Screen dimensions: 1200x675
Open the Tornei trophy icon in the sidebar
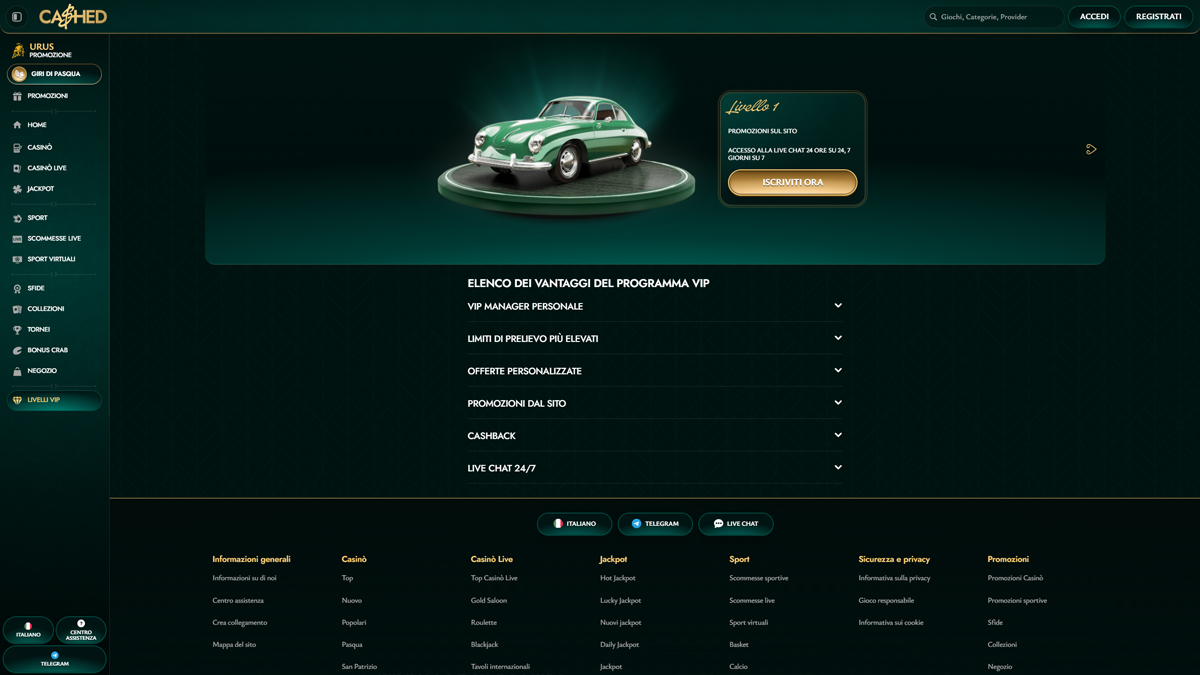tap(17, 330)
